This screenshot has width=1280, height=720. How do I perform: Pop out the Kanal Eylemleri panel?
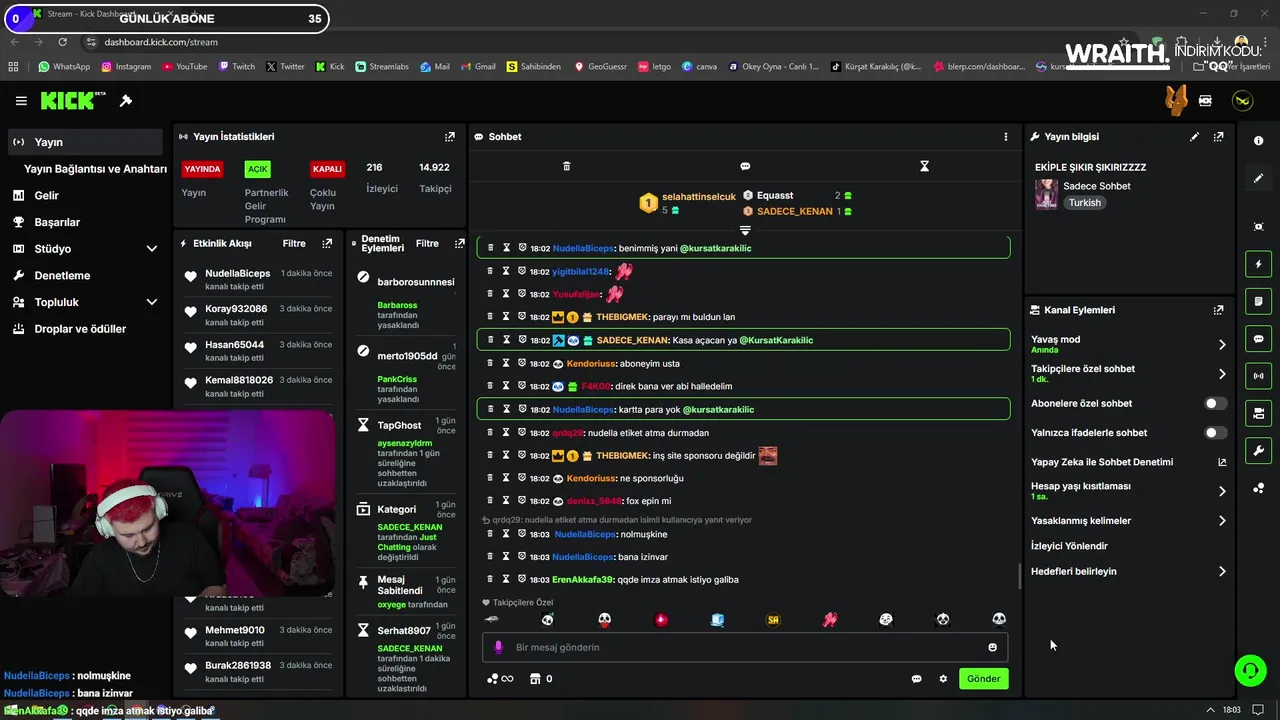tap(1218, 310)
